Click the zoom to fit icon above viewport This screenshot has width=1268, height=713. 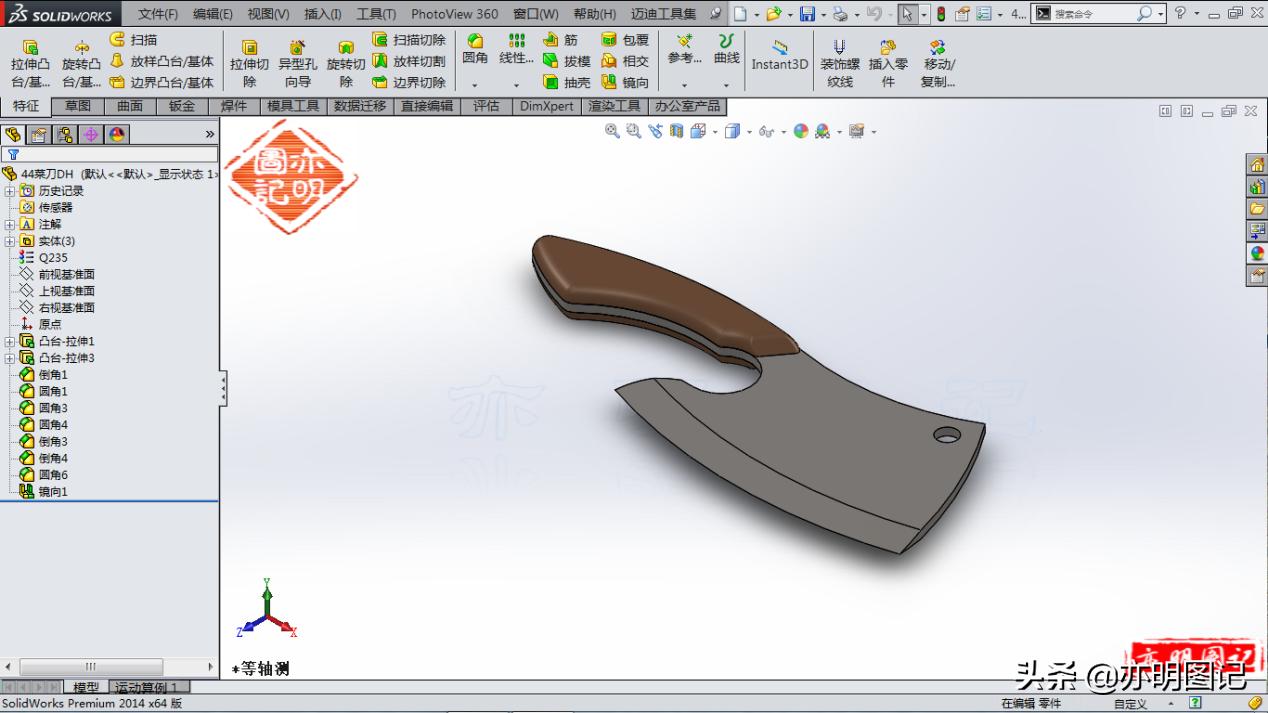pos(612,131)
